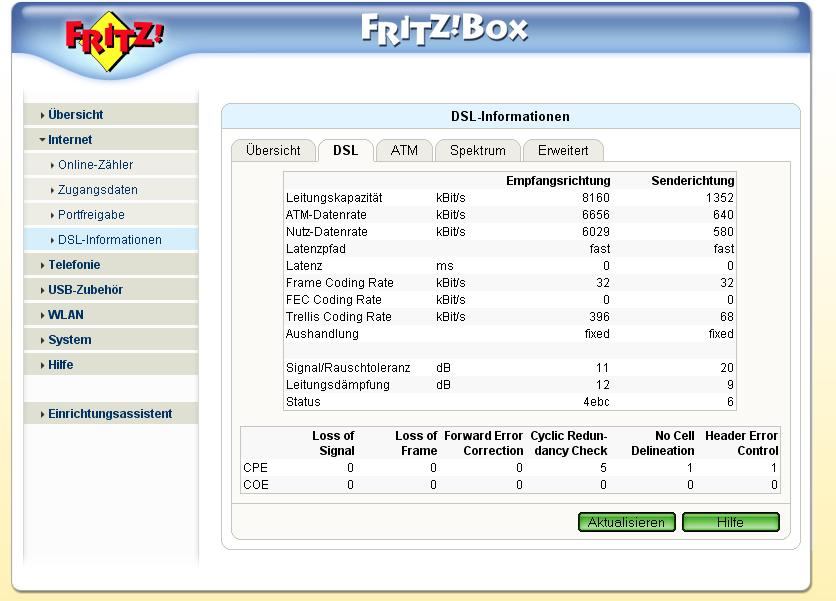Click the value 1352 in Senderichtung
The width and height of the screenshot is (836, 601).
pos(720,198)
